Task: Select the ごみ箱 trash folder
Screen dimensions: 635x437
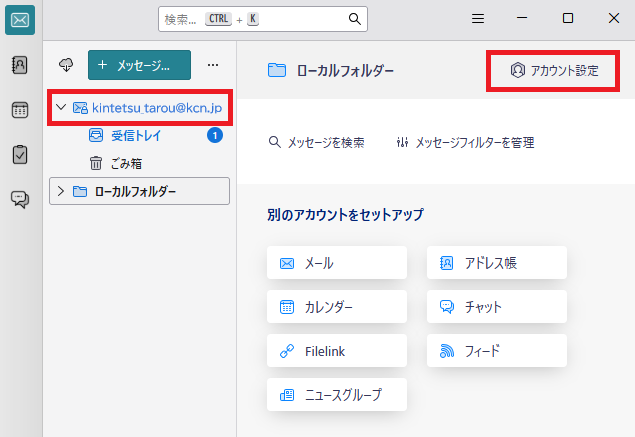Action: click(x=127, y=163)
